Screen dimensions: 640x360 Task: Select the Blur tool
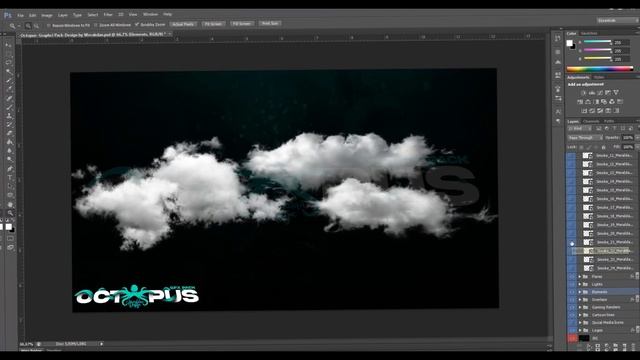pos(9,151)
